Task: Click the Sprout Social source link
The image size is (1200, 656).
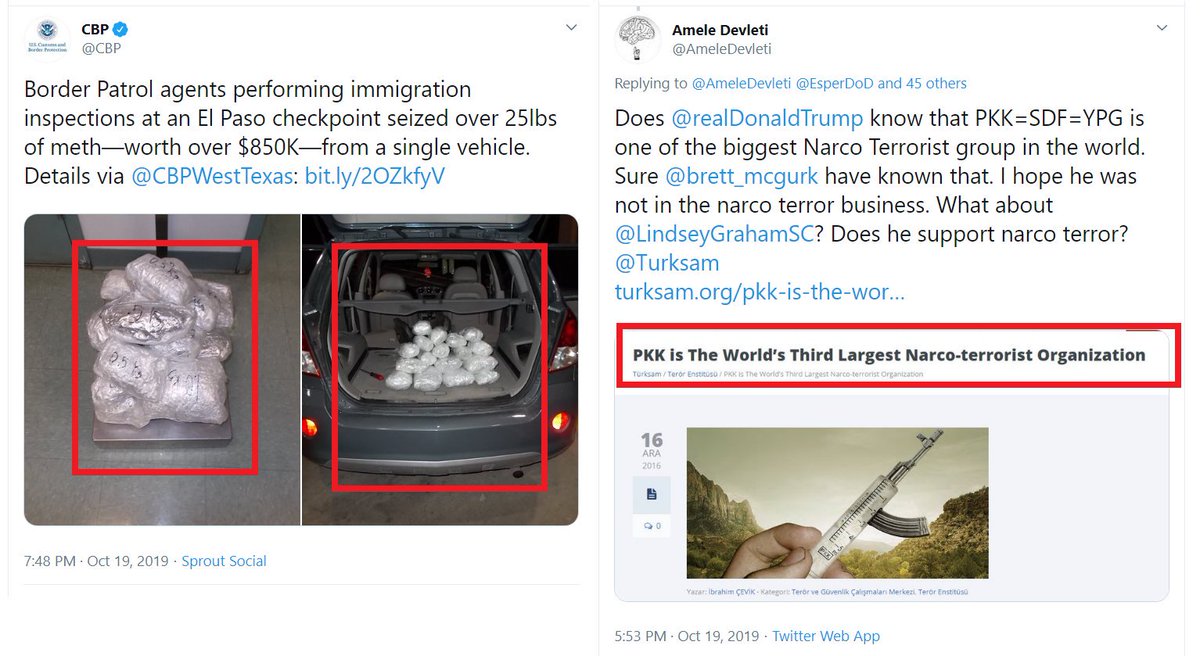Action: [x=224, y=561]
